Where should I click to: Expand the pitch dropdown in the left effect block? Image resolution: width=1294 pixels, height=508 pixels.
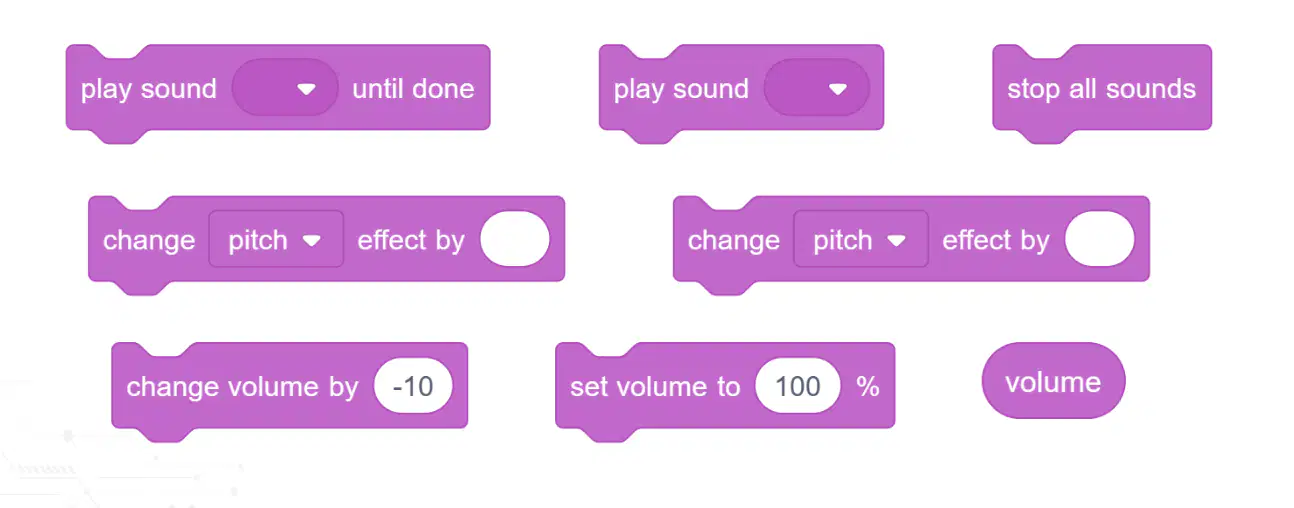[276, 240]
